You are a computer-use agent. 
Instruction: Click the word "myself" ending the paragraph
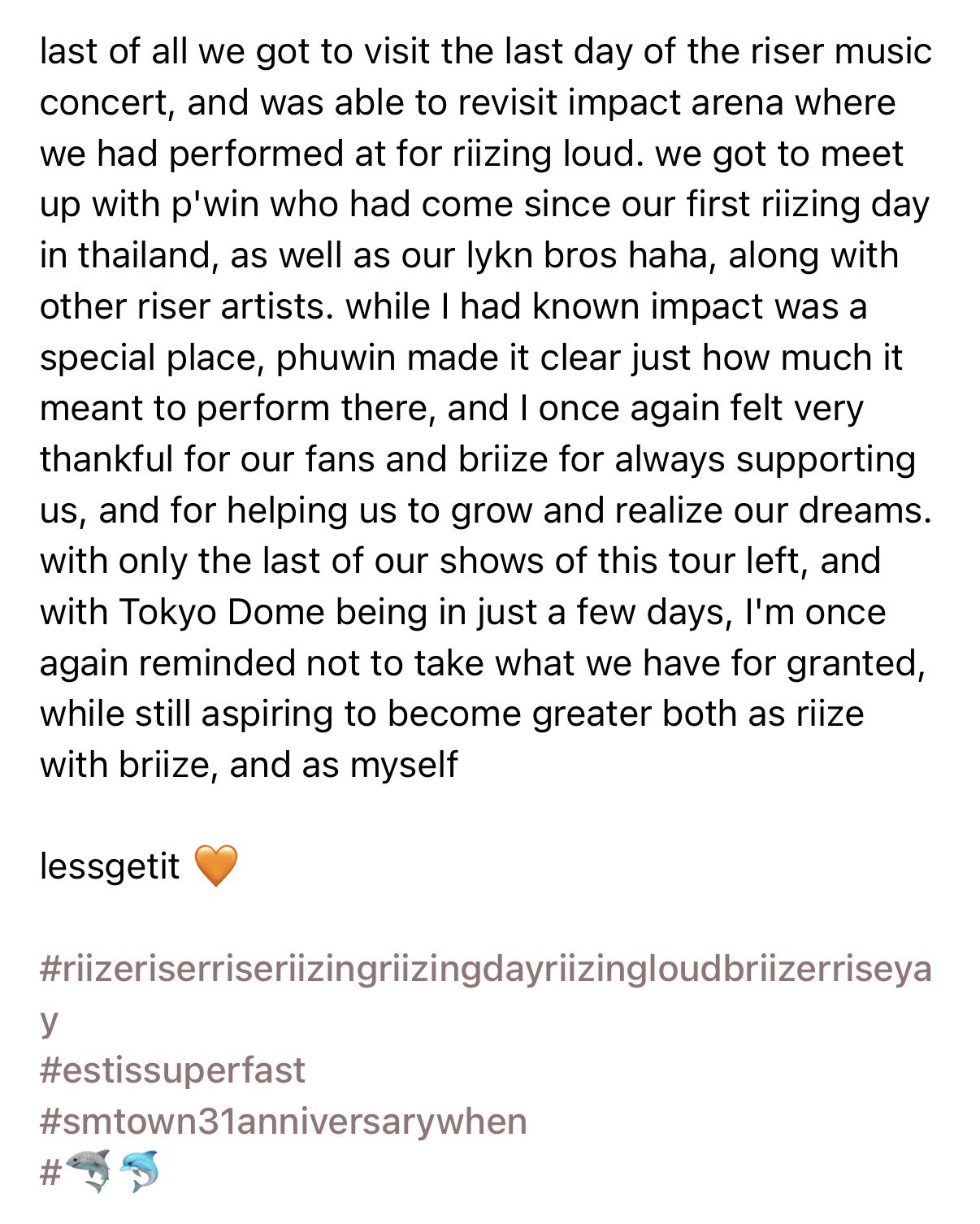403,765
